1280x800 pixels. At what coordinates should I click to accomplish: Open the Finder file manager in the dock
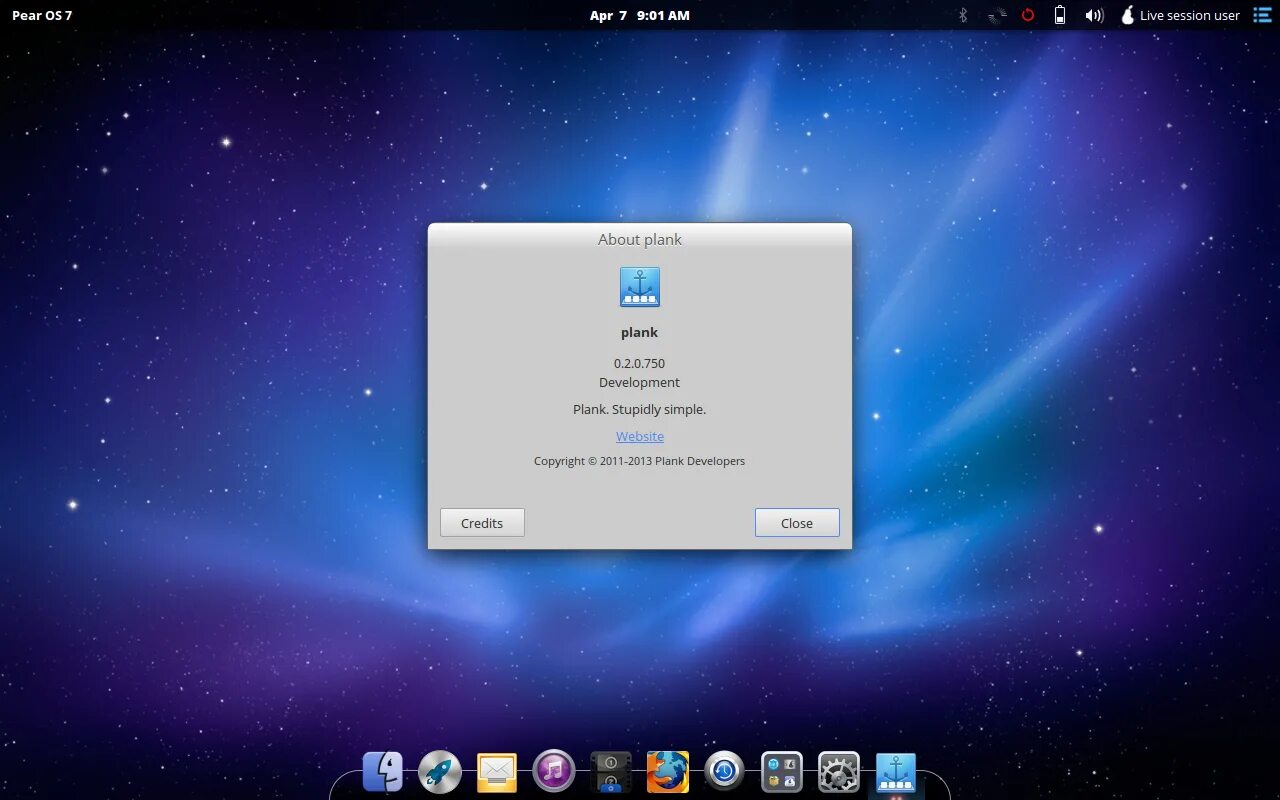click(x=383, y=772)
